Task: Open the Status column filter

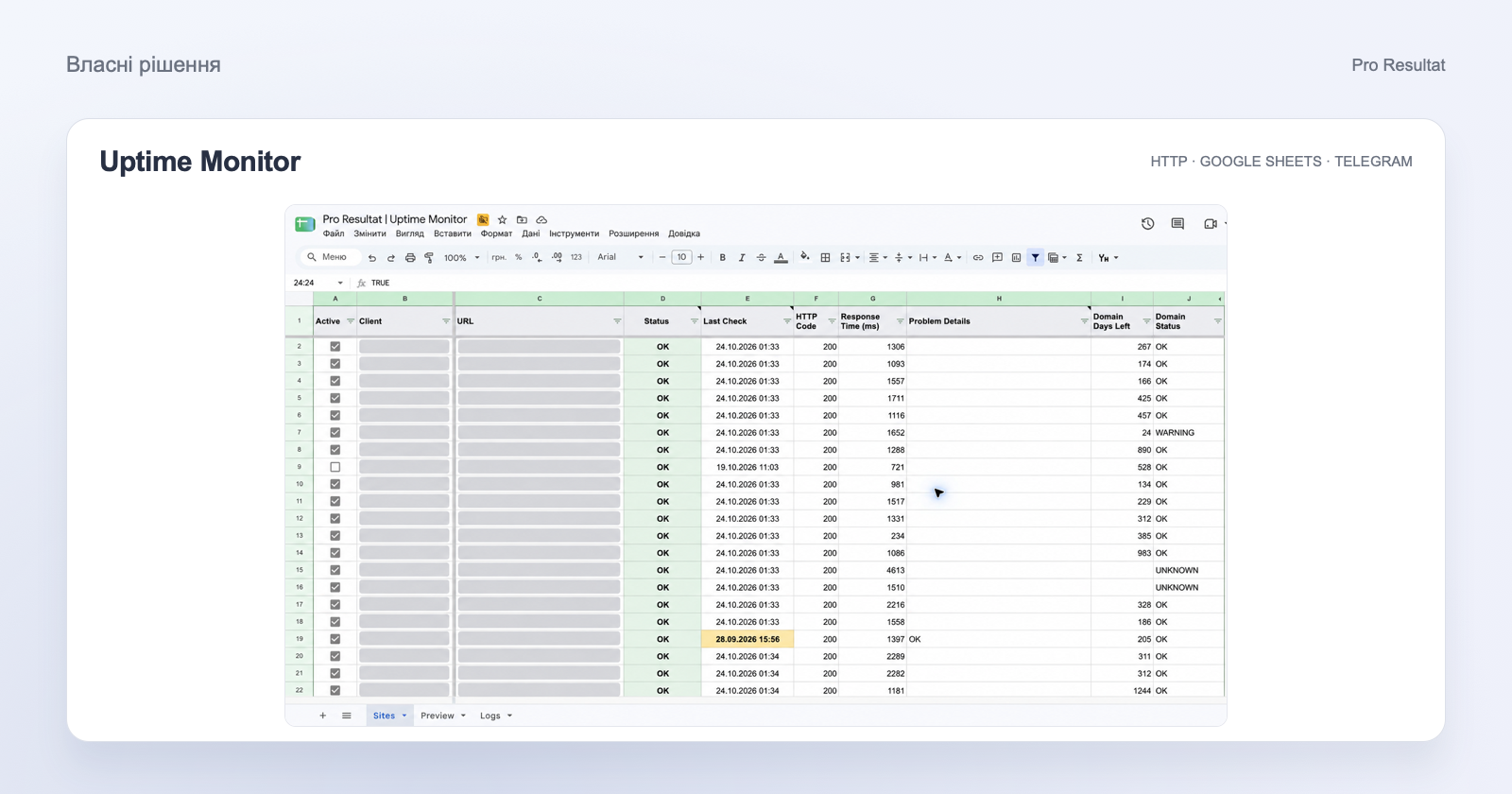Action: point(695,321)
